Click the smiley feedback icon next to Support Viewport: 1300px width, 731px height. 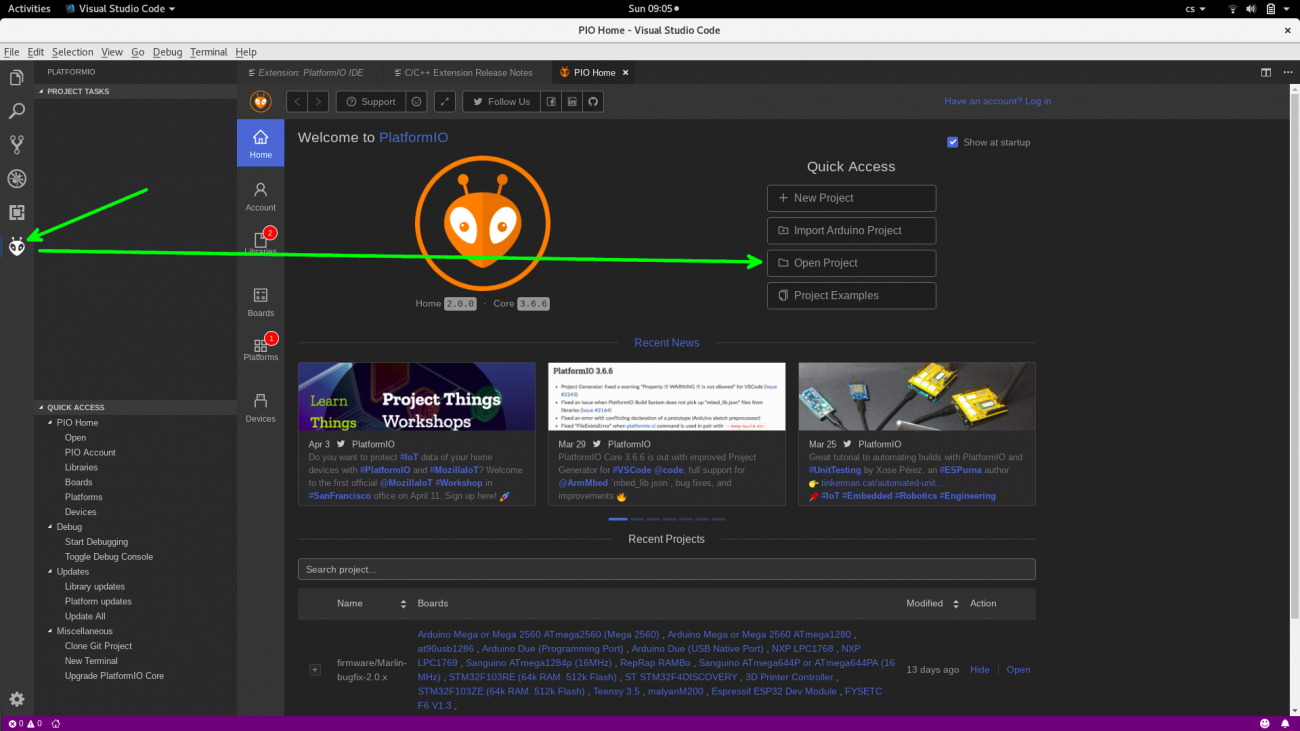(416, 101)
